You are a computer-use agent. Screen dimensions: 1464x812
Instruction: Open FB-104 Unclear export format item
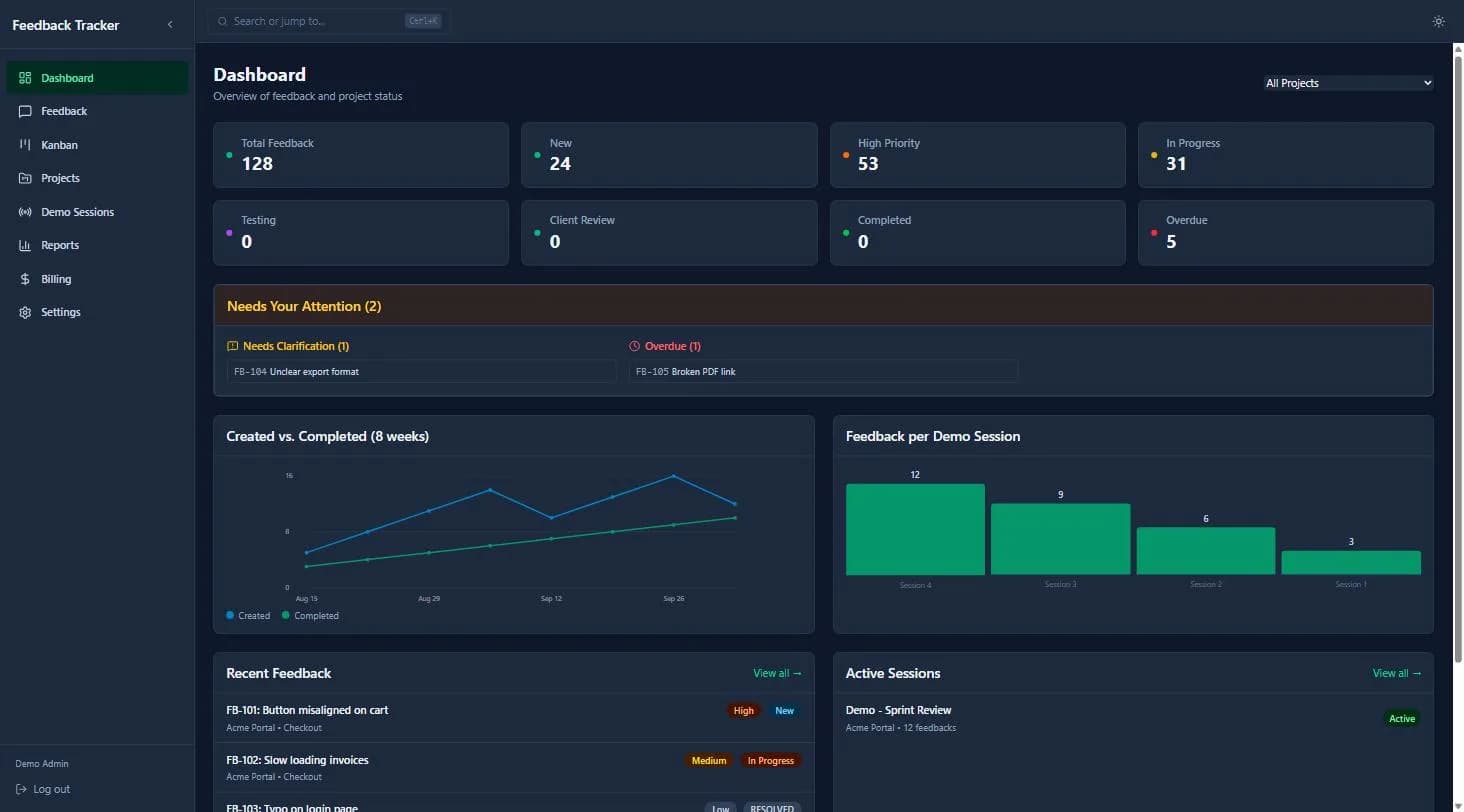pyautogui.click(x=422, y=371)
